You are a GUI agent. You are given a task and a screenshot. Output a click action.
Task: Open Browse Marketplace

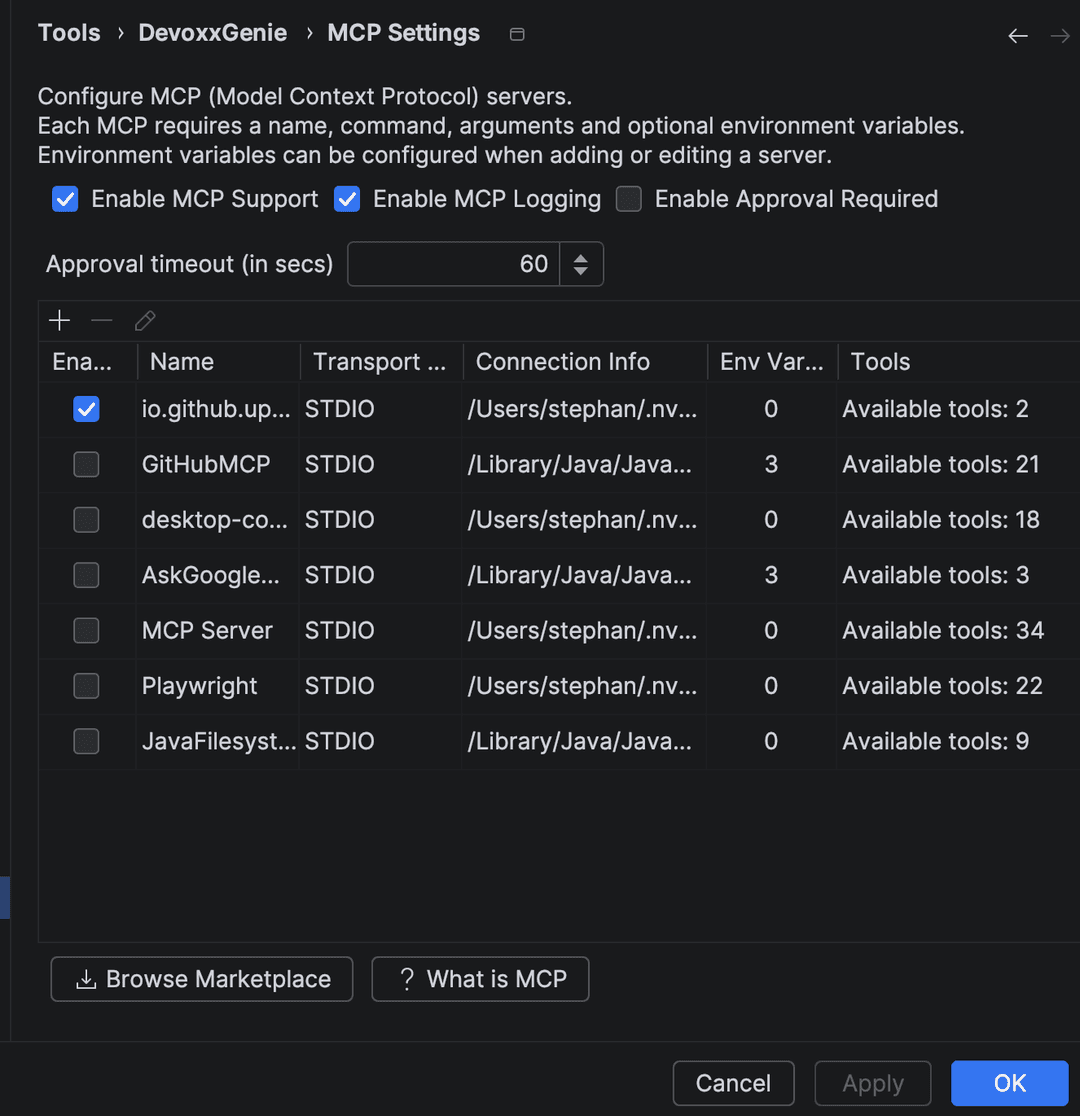point(202,979)
